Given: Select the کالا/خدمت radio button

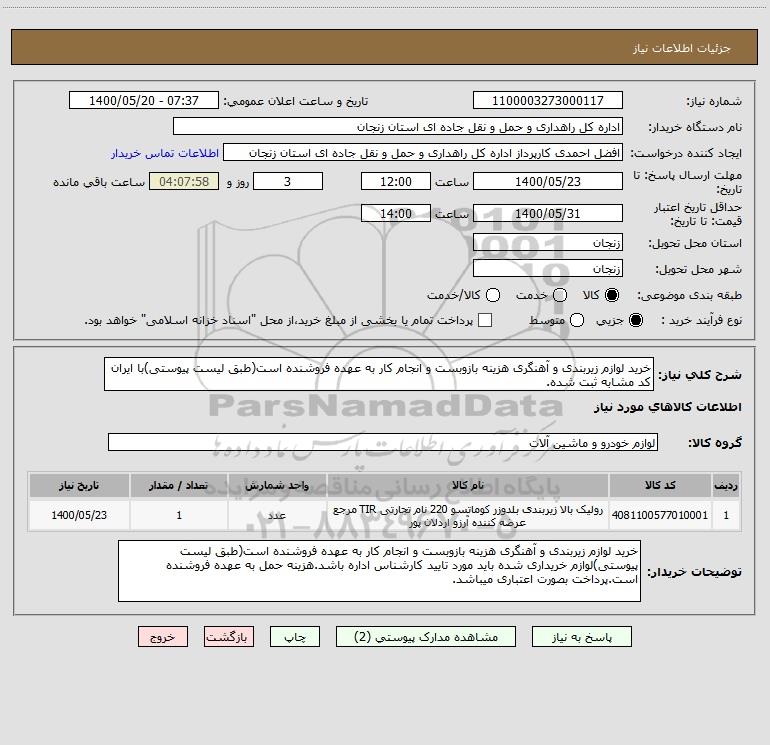Looking at the screenshot, I should [493, 295].
